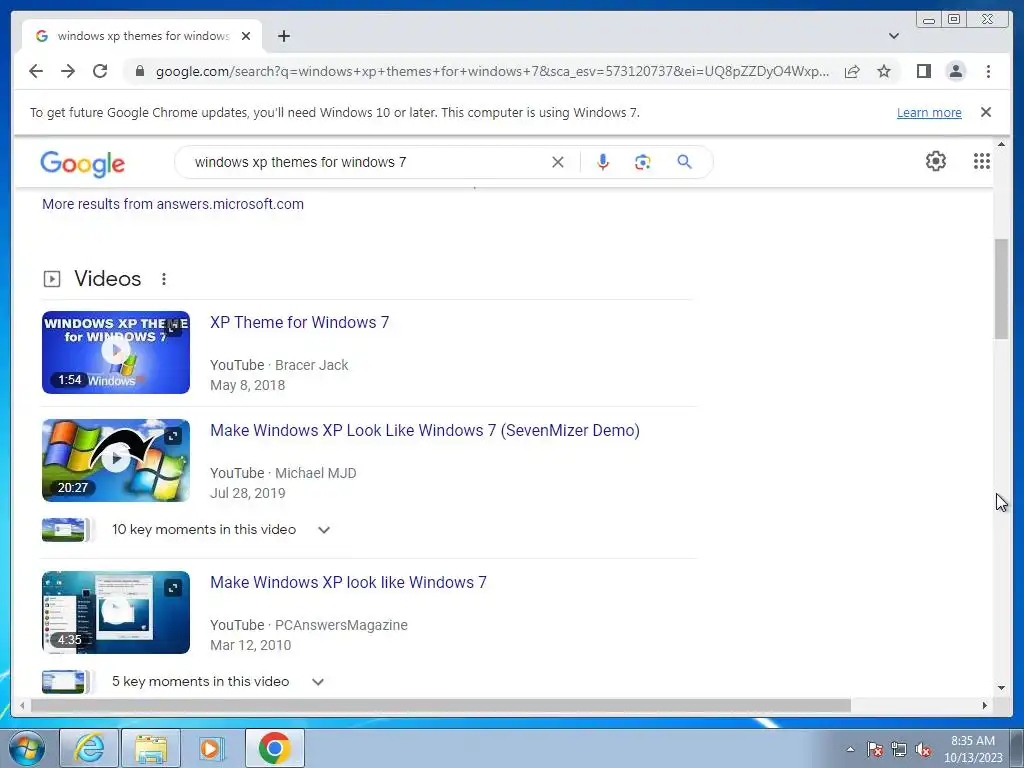Image resolution: width=1024 pixels, height=768 pixels.
Task: Start voice search with microphone
Action: [x=603, y=162]
